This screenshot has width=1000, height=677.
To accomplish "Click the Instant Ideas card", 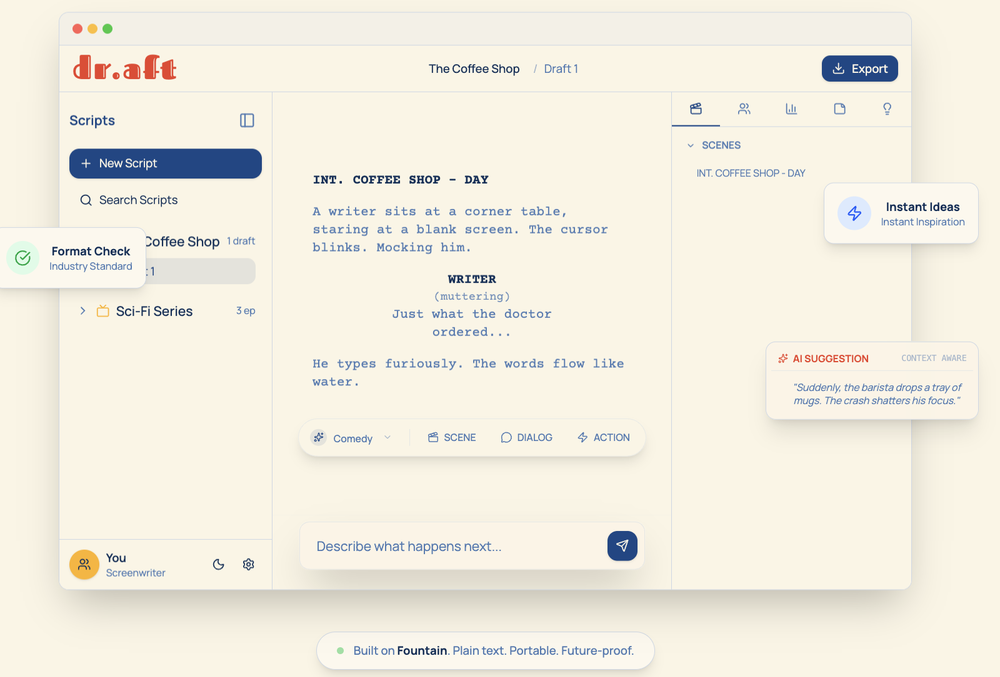I will point(901,214).
